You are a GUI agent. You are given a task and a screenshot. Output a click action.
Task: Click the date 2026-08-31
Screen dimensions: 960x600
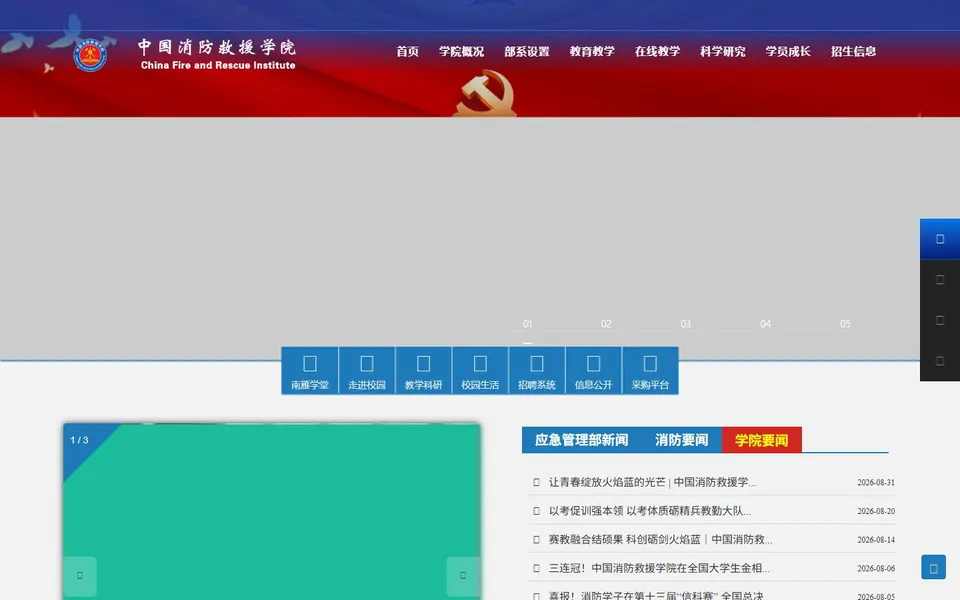click(876, 482)
